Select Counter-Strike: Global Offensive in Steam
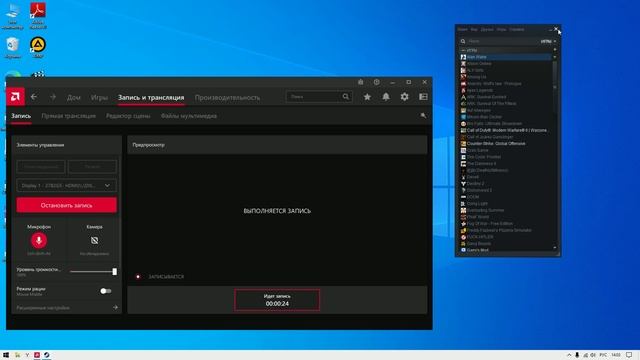 pyautogui.click(x=507, y=144)
